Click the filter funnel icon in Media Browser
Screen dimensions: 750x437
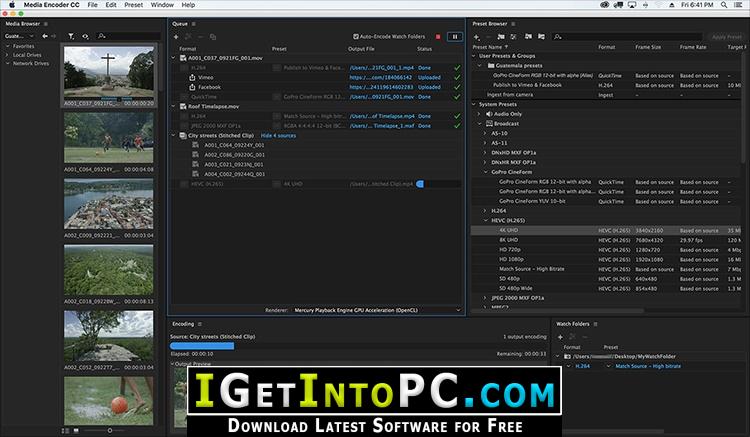[x=71, y=36]
